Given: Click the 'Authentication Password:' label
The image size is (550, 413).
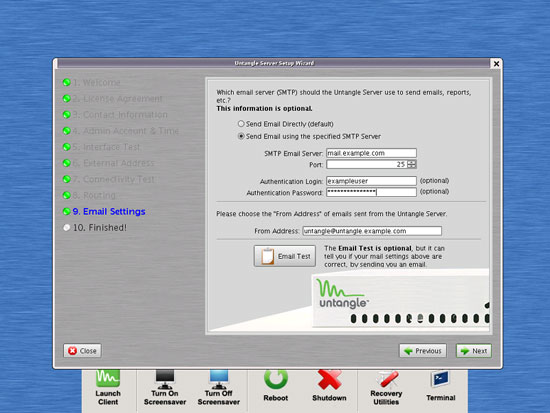Looking at the screenshot, I should point(284,193).
